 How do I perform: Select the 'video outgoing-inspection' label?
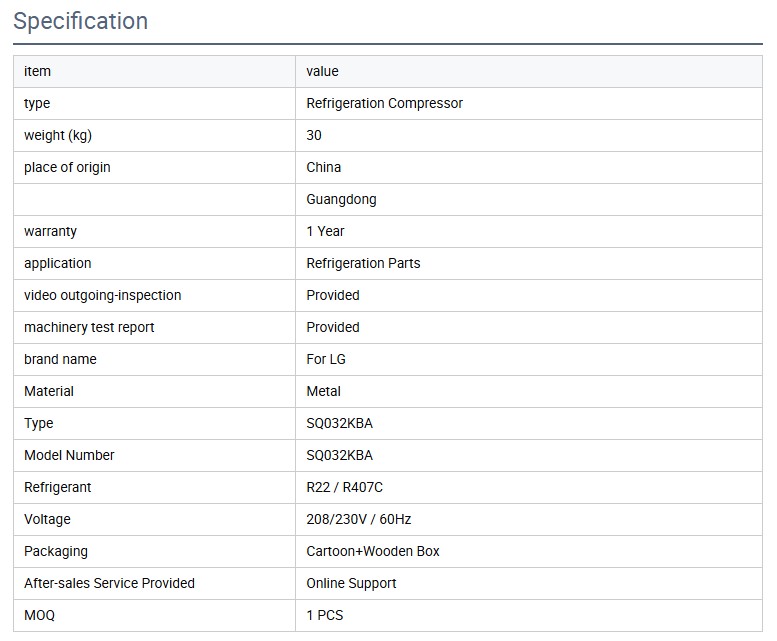tap(102, 295)
